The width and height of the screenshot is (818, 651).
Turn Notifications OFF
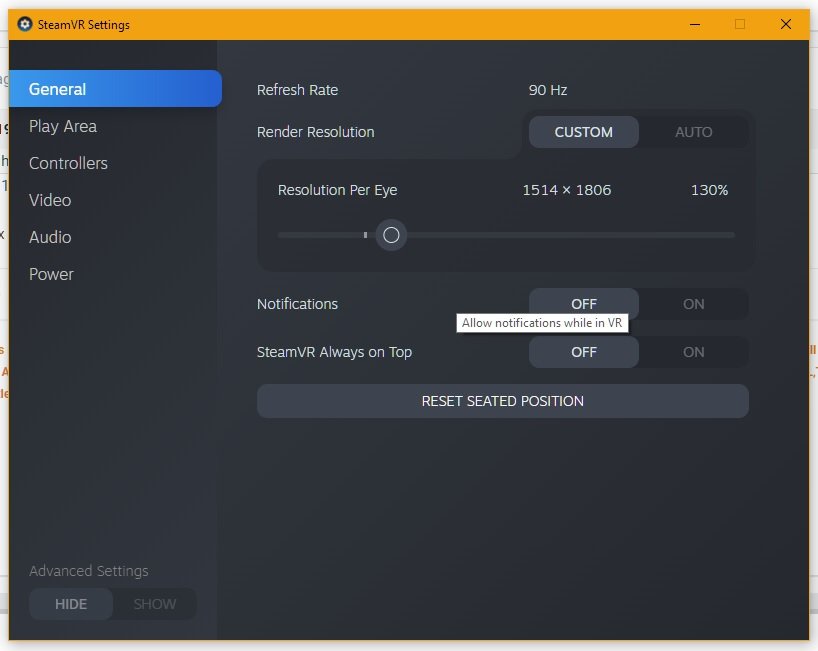tap(583, 304)
